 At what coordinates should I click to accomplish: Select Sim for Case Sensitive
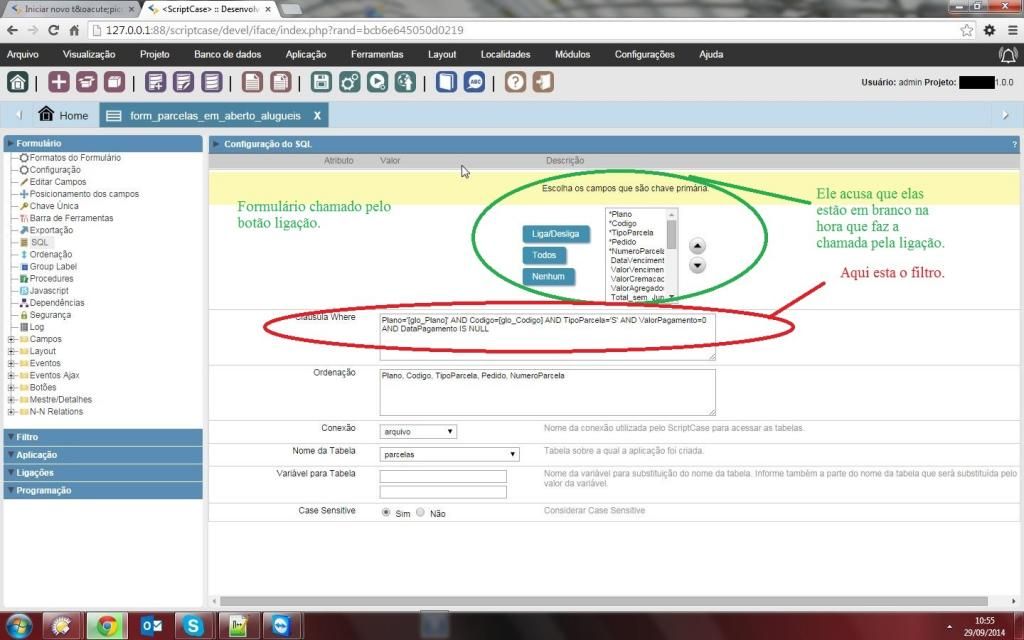tap(386, 512)
